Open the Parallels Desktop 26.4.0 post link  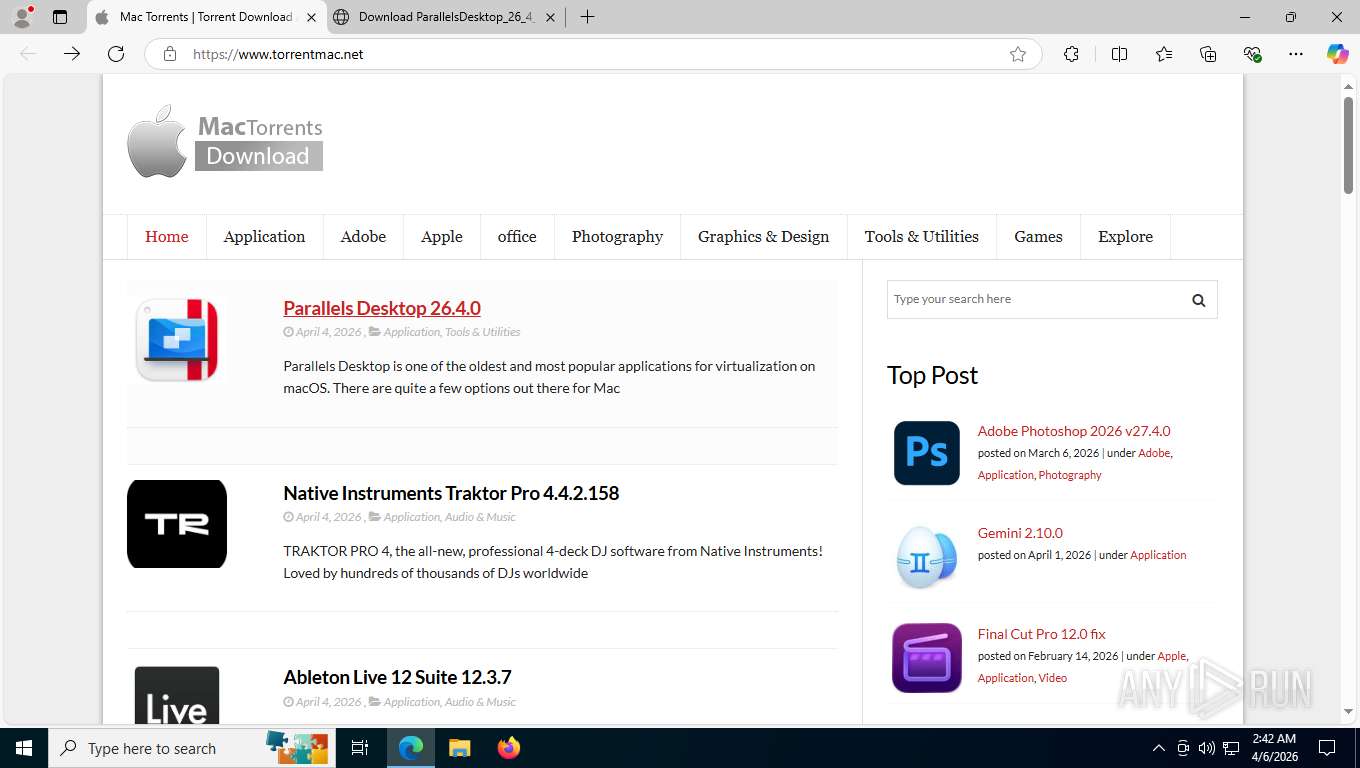coord(382,308)
